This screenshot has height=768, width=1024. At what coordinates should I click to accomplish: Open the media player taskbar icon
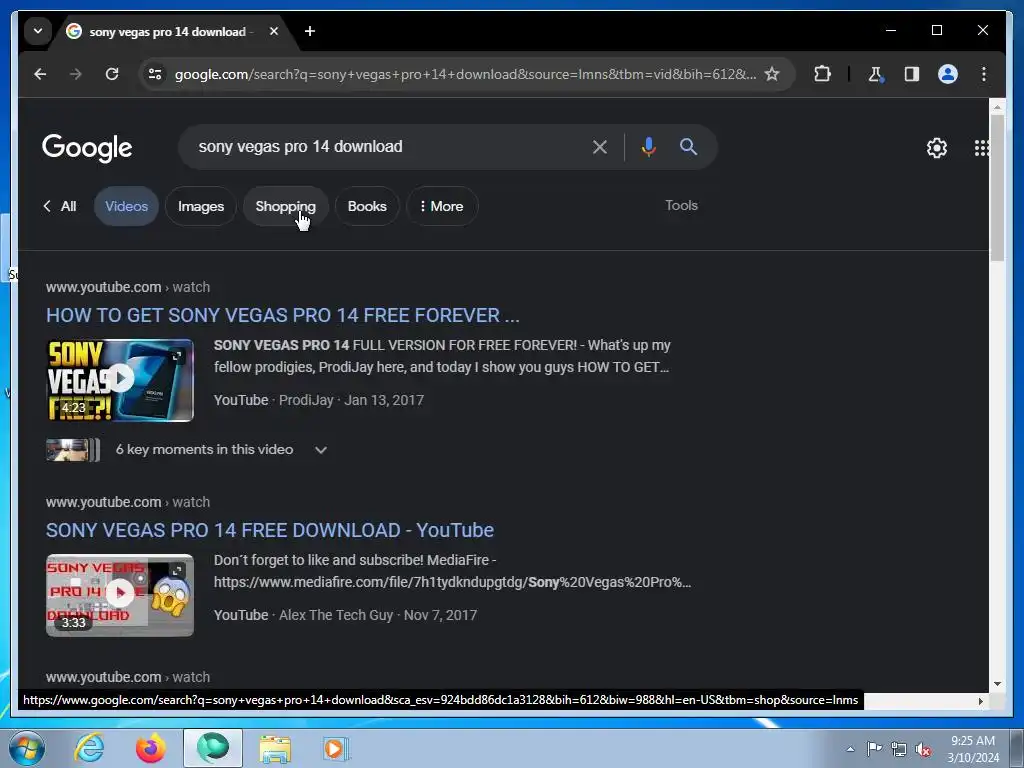336,748
